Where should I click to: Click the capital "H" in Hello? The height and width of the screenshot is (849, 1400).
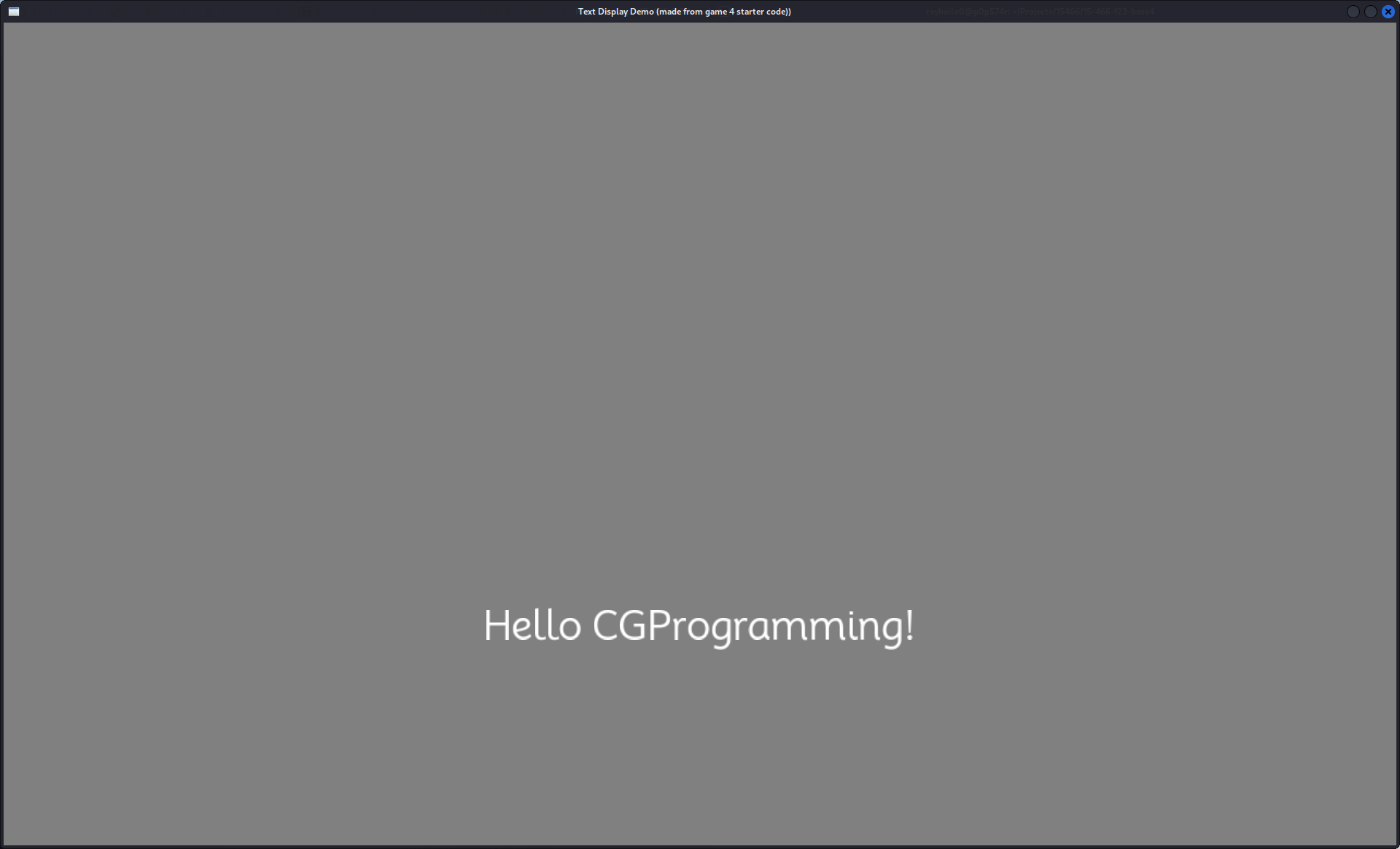pyautogui.click(x=497, y=626)
